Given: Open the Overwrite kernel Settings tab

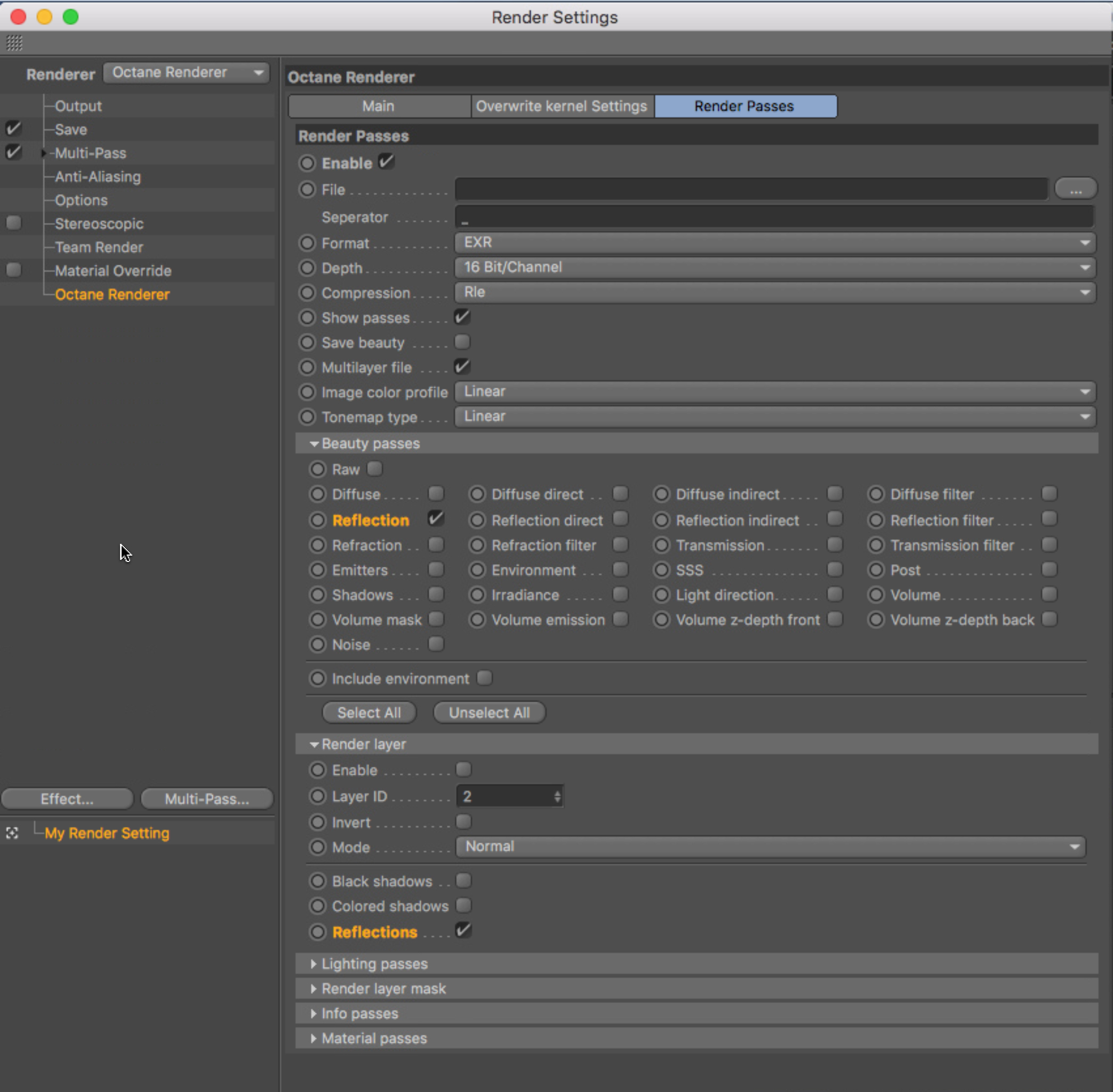Looking at the screenshot, I should pyautogui.click(x=562, y=106).
